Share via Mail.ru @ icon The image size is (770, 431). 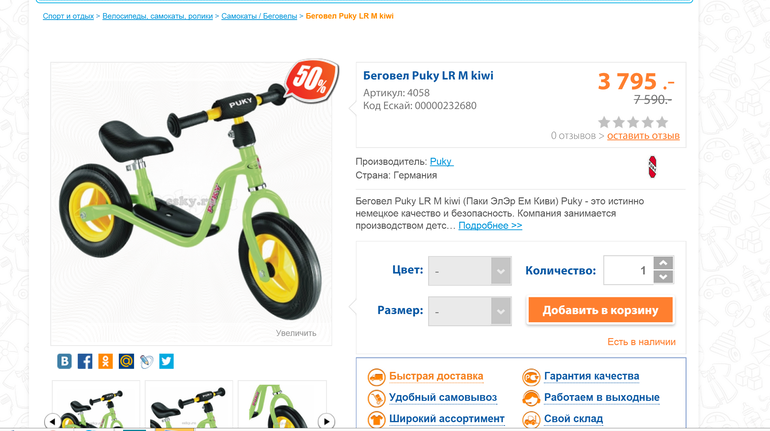point(126,361)
